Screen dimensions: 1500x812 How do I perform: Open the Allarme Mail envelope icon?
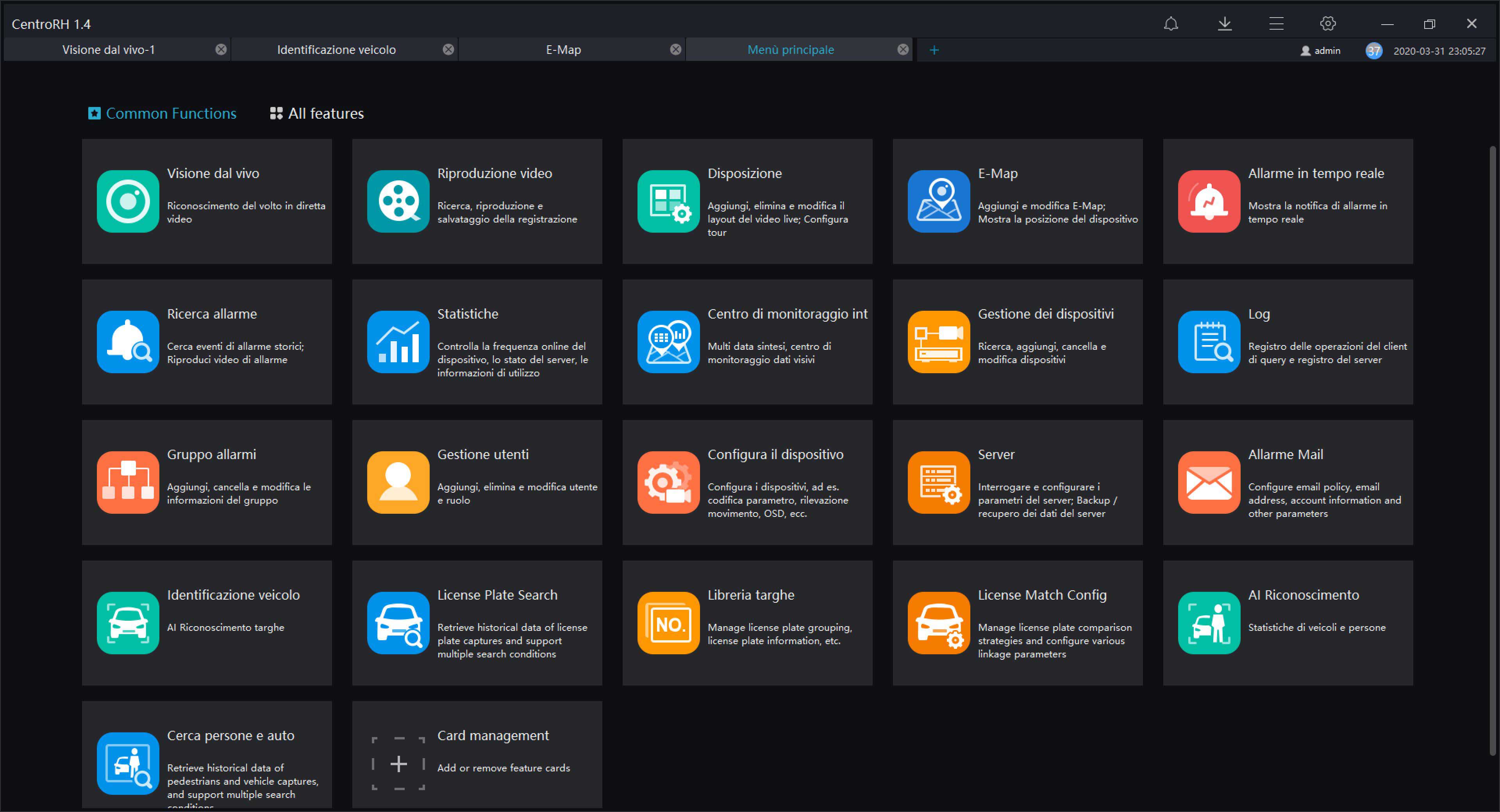(x=1208, y=482)
